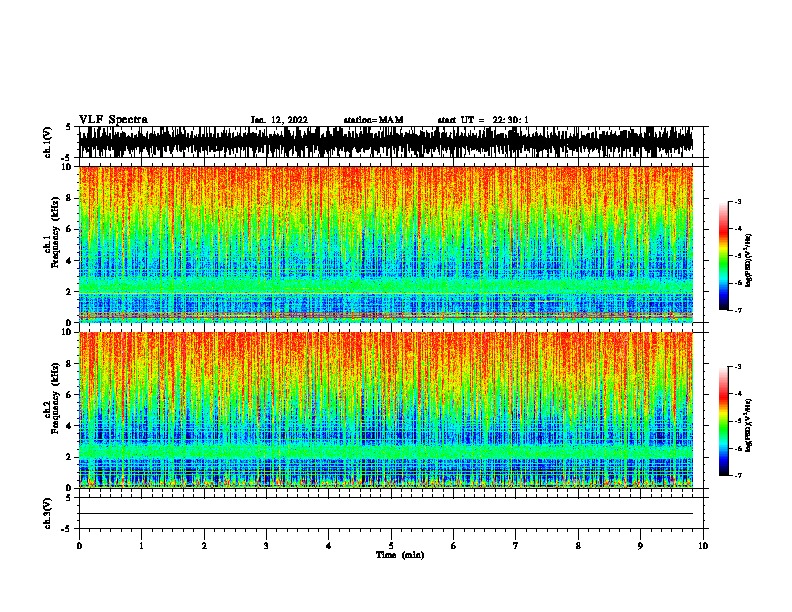Click the ch.1 'Frequency (kHz)' axis label
Screen dimensions: 792x612
[x=55, y=233]
